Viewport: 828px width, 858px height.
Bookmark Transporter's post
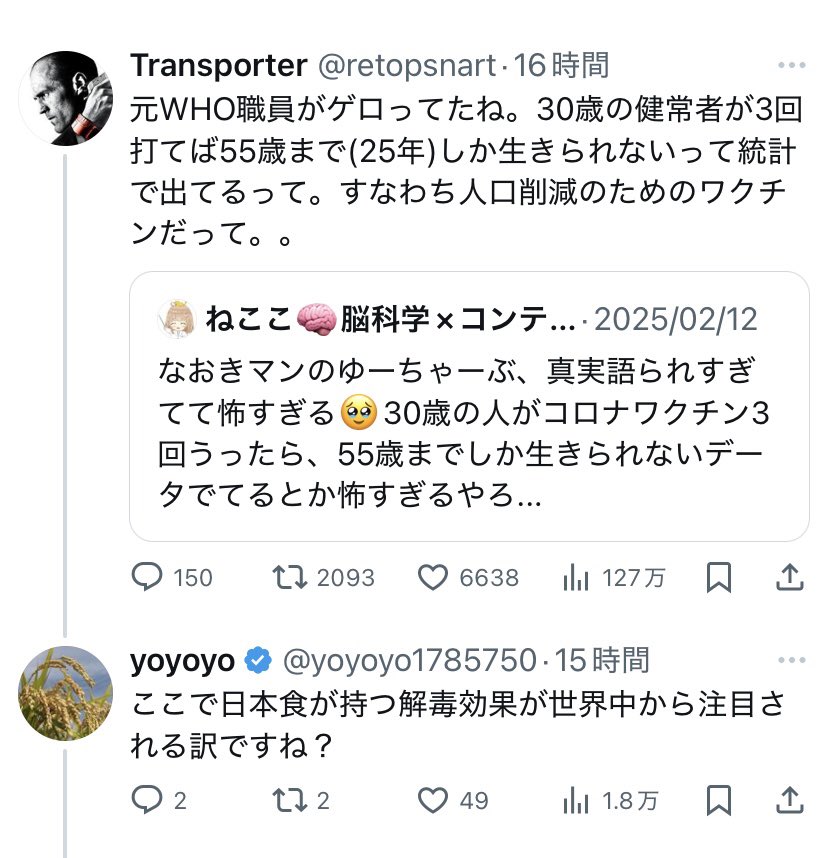pos(718,577)
